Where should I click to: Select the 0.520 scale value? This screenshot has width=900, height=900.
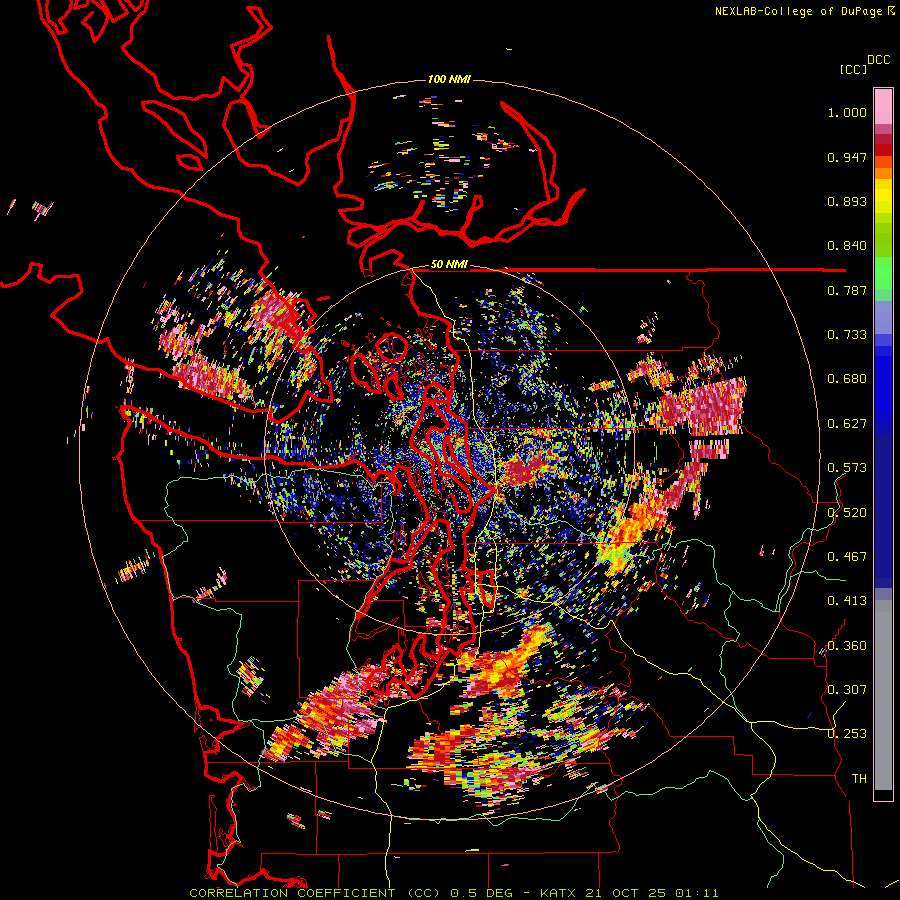(x=847, y=512)
